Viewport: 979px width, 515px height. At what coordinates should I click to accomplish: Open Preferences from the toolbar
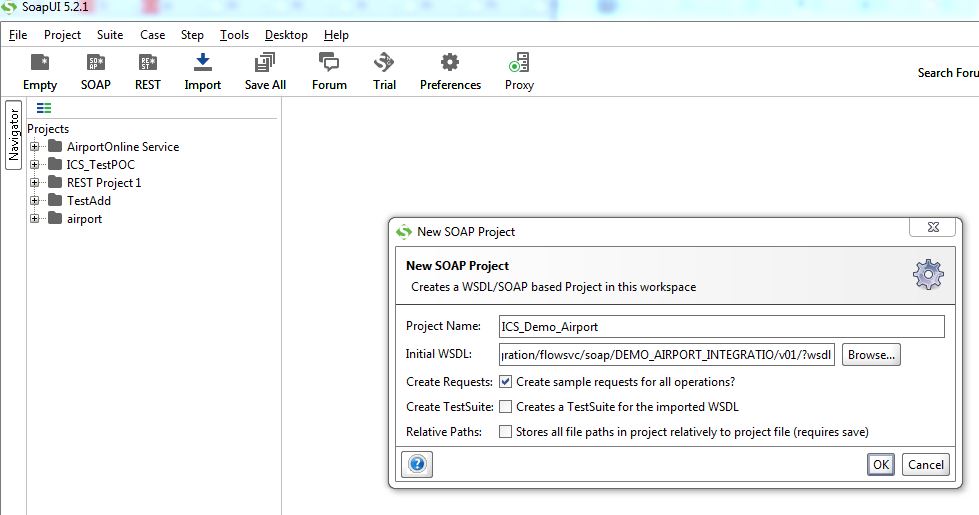pyautogui.click(x=450, y=62)
